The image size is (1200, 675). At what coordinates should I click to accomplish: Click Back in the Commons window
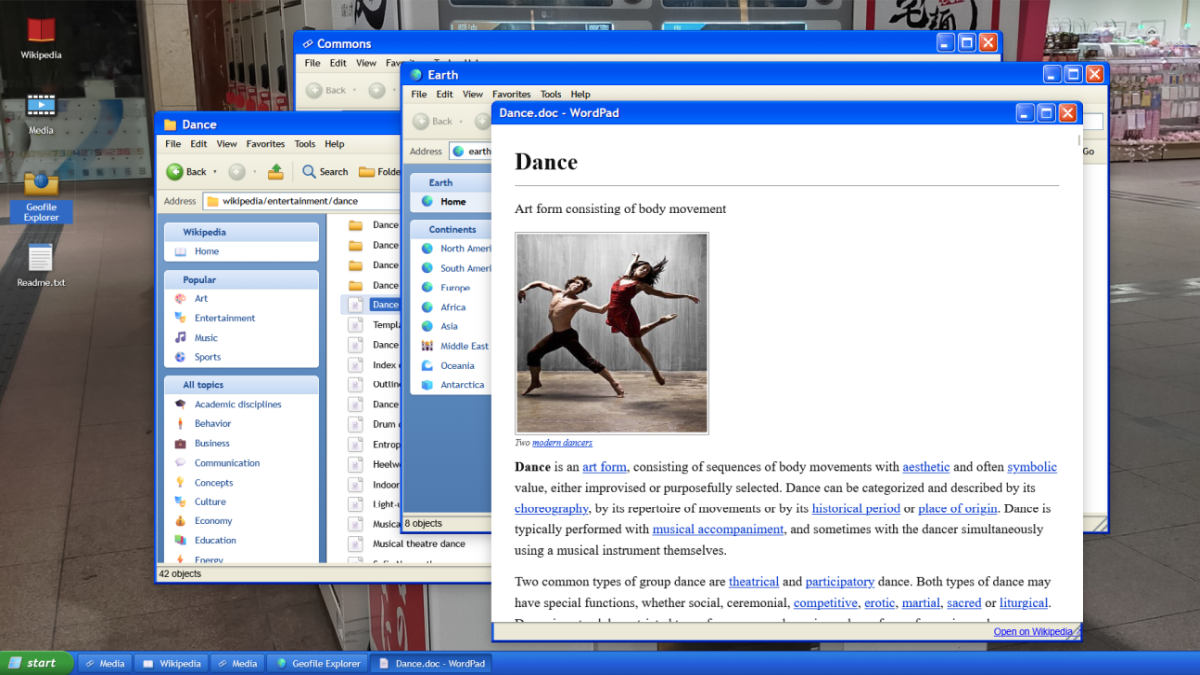point(327,90)
